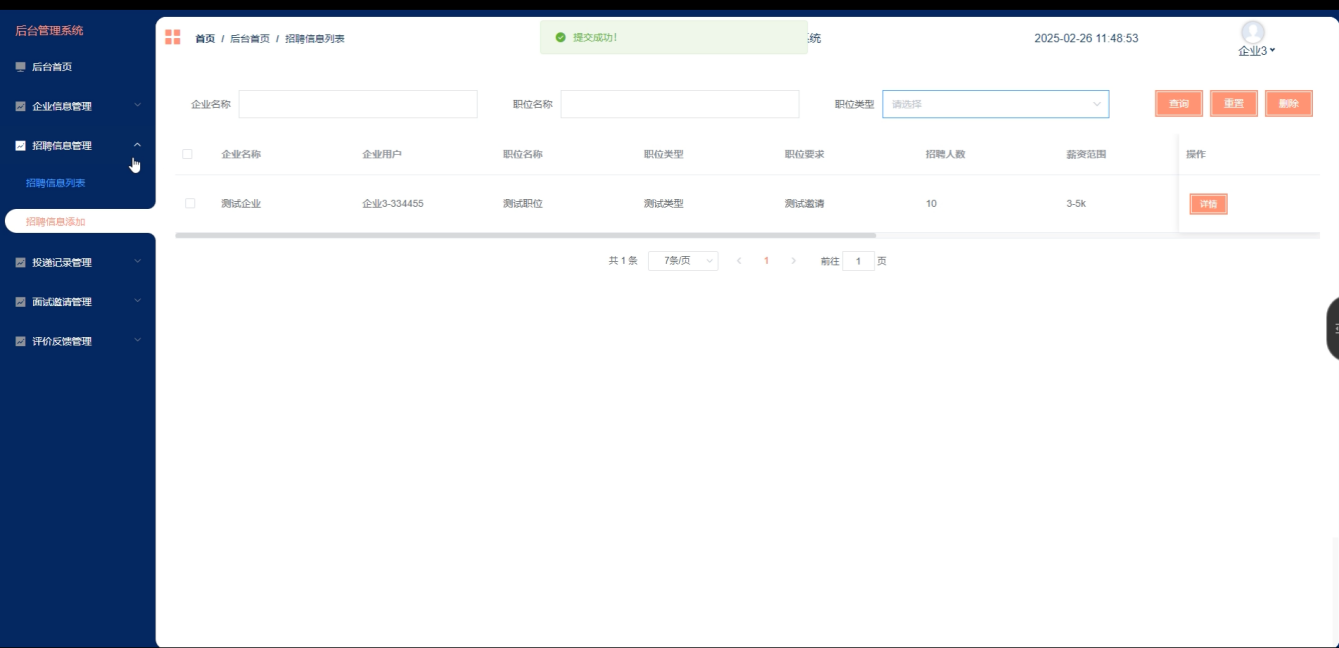
Task: Click cell 测试职位
Action: pos(523,204)
